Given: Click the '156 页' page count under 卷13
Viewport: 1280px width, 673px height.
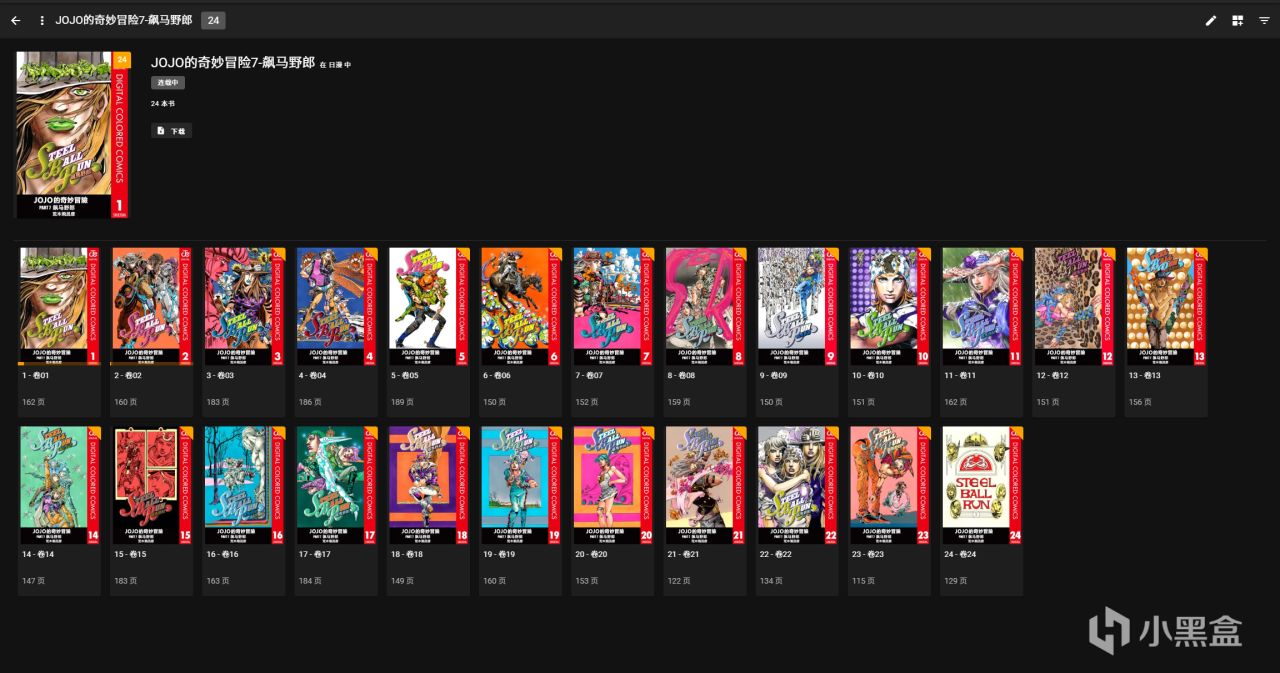Looking at the screenshot, I should click(x=1139, y=402).
